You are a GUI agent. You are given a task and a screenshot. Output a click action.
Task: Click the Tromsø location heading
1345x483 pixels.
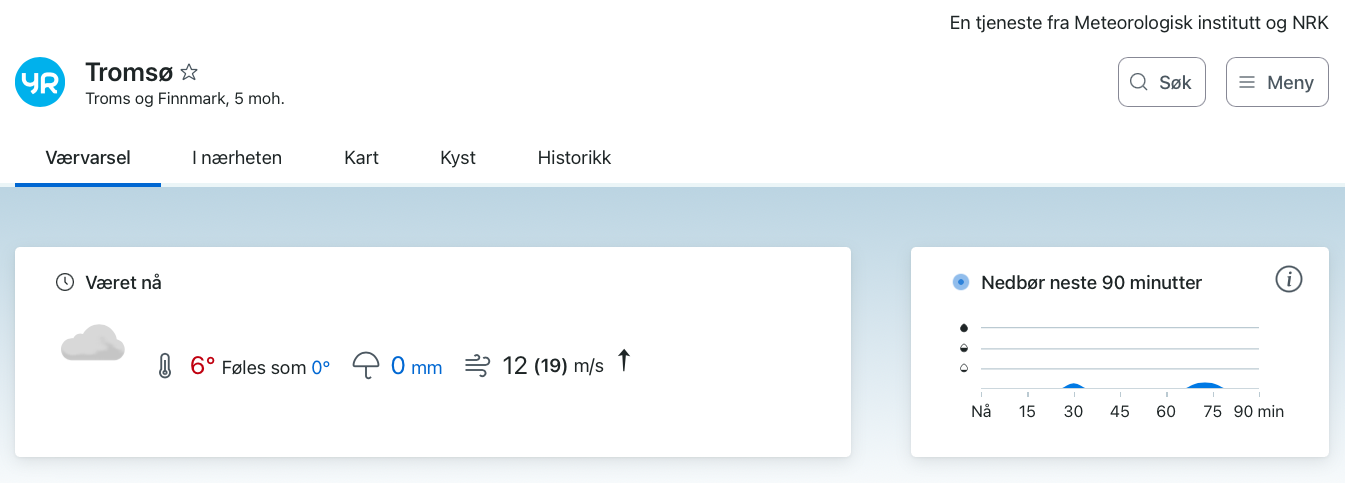click(129, 72)
